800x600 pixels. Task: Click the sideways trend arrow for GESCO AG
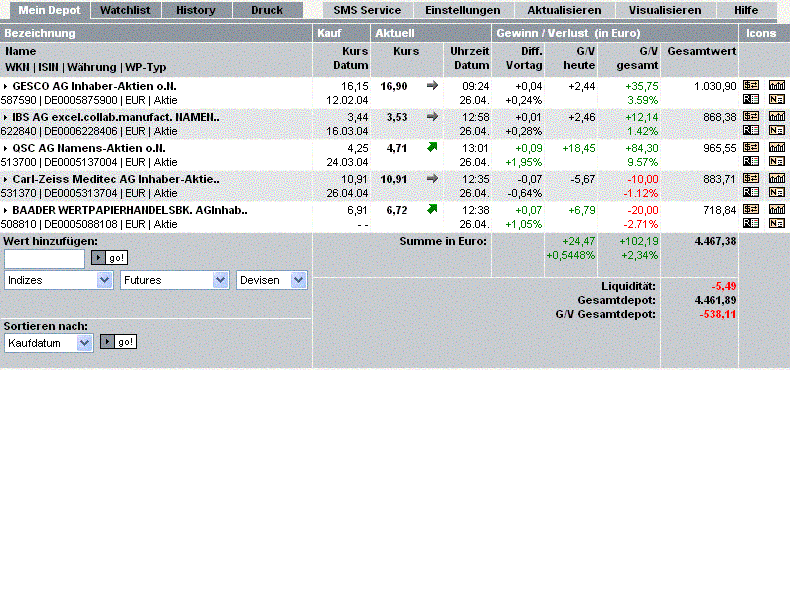[x=432, y=85]
